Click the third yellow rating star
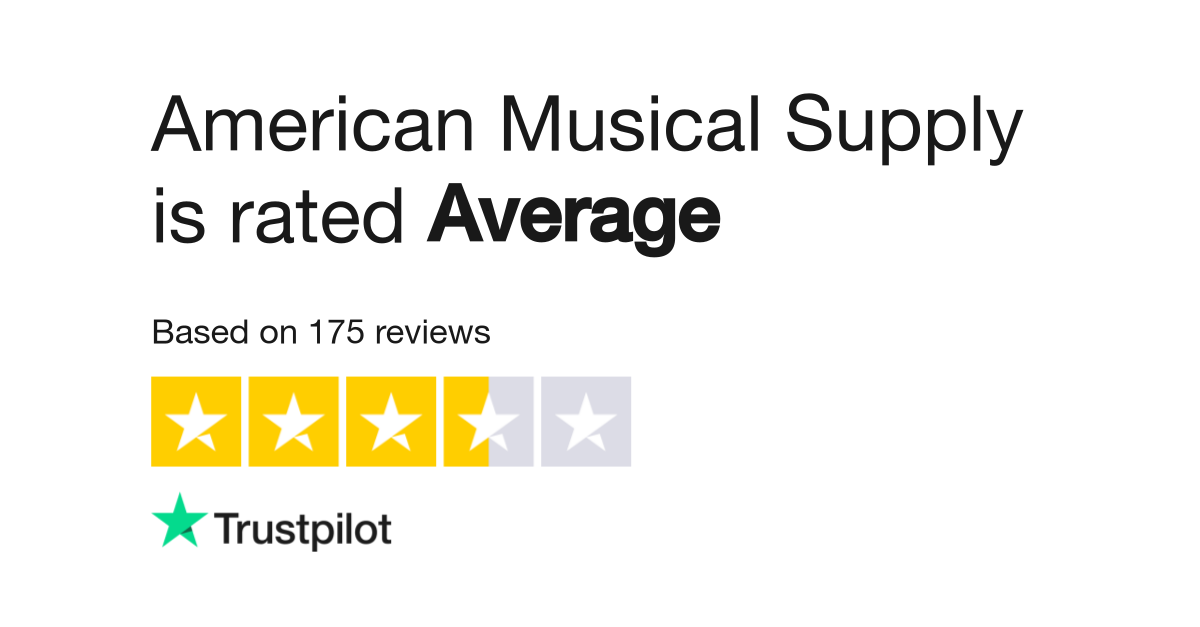Image resolution: width=1200 pixels, height=627 pixels. point(391,421)
